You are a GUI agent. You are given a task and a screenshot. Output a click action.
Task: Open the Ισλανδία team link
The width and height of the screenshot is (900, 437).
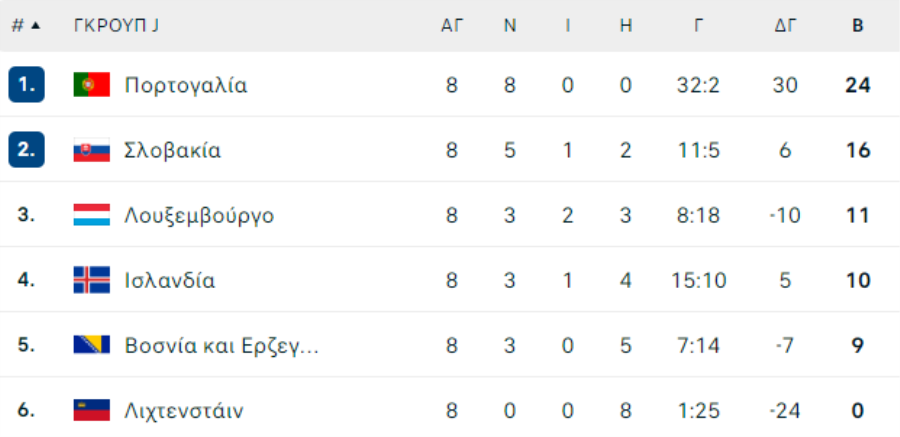[x=170, y=281]
